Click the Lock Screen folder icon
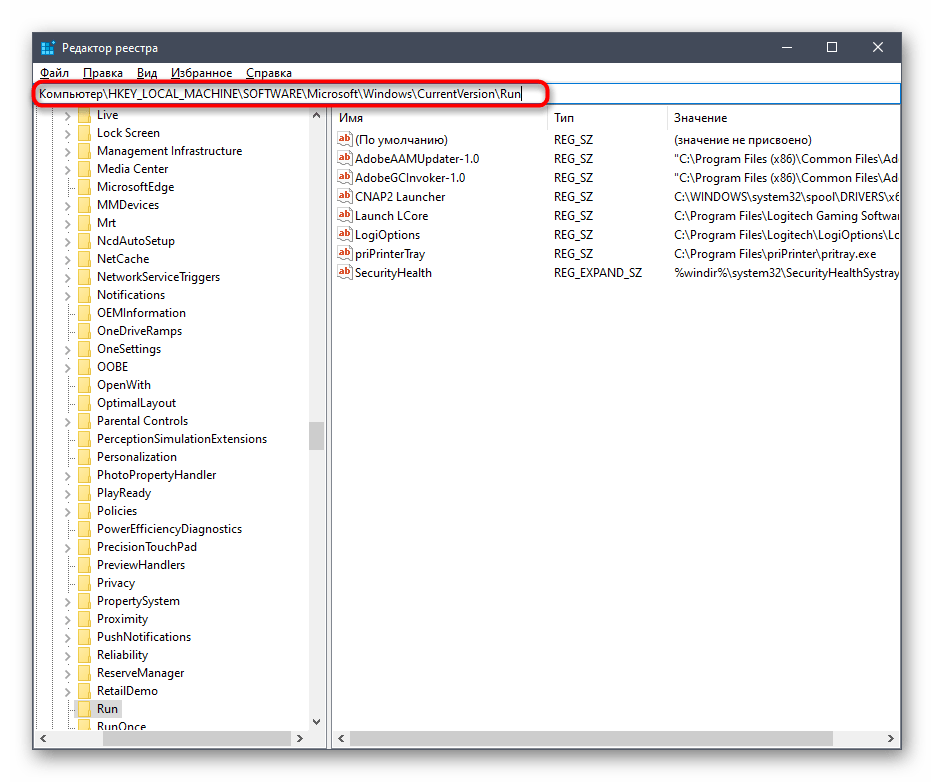This screenshot has width=934, height=782. click(85, 133)
